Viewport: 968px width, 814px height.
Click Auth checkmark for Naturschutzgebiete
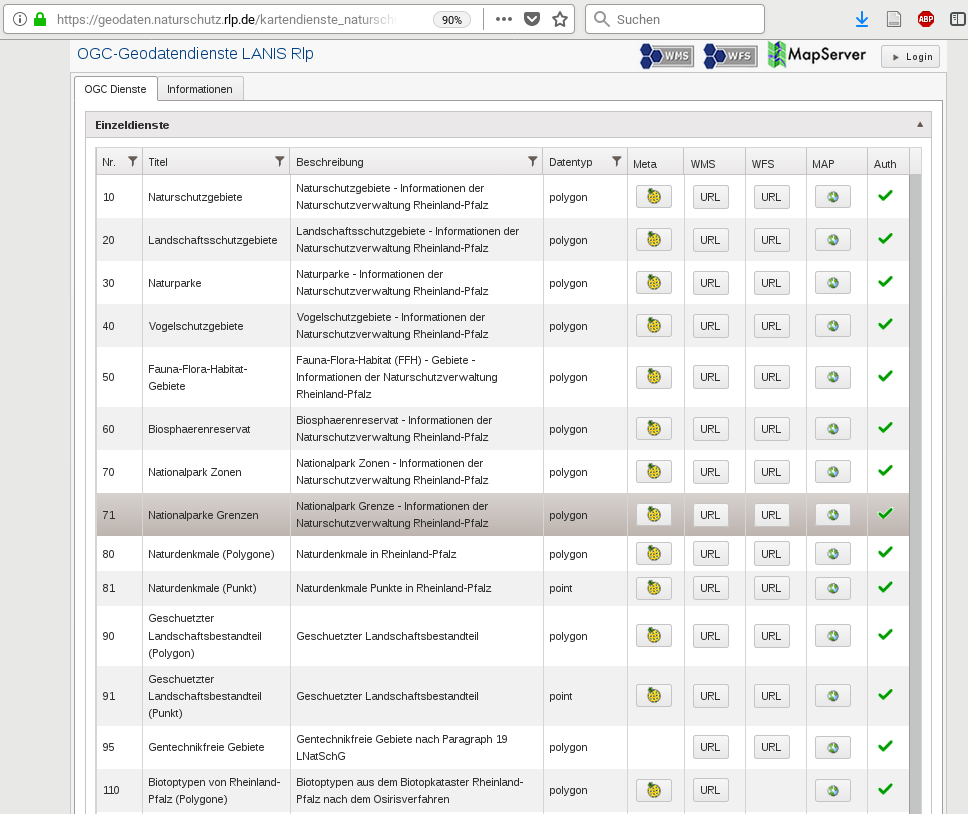coord(885,196)
